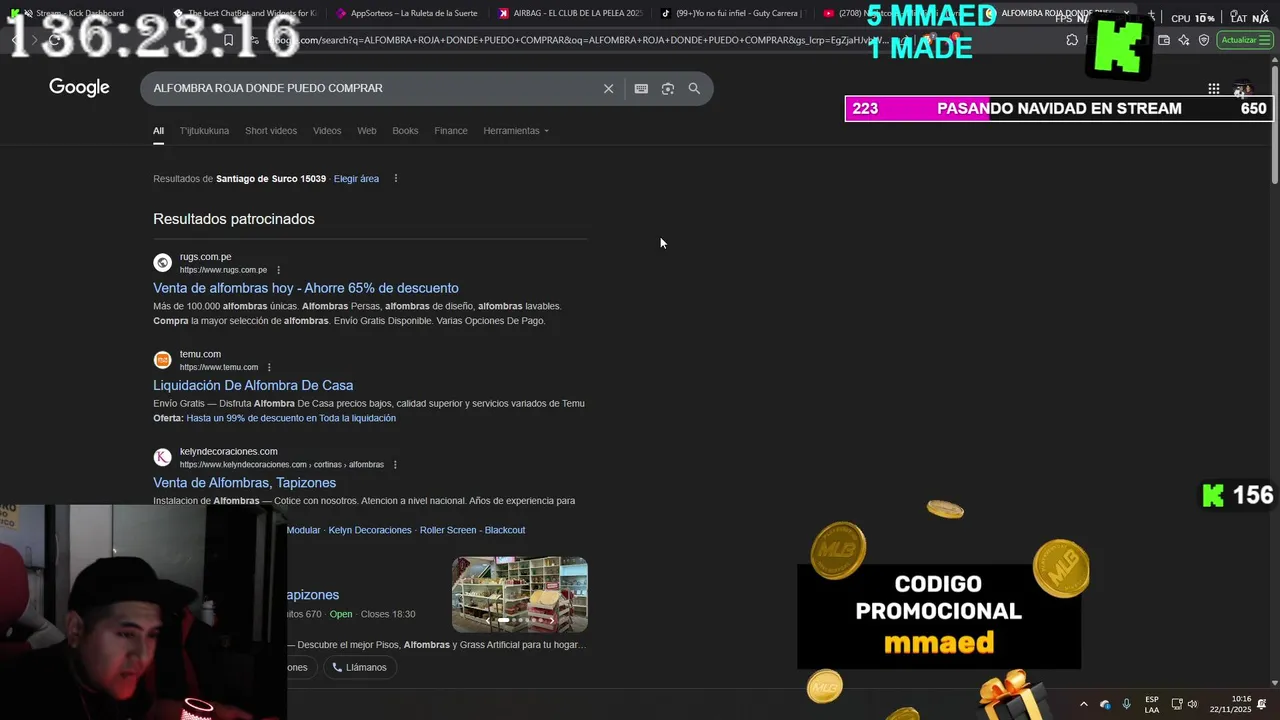Open ad options for rugs.com.pe
Screen dimensions: 1280x720
point(279,270)
